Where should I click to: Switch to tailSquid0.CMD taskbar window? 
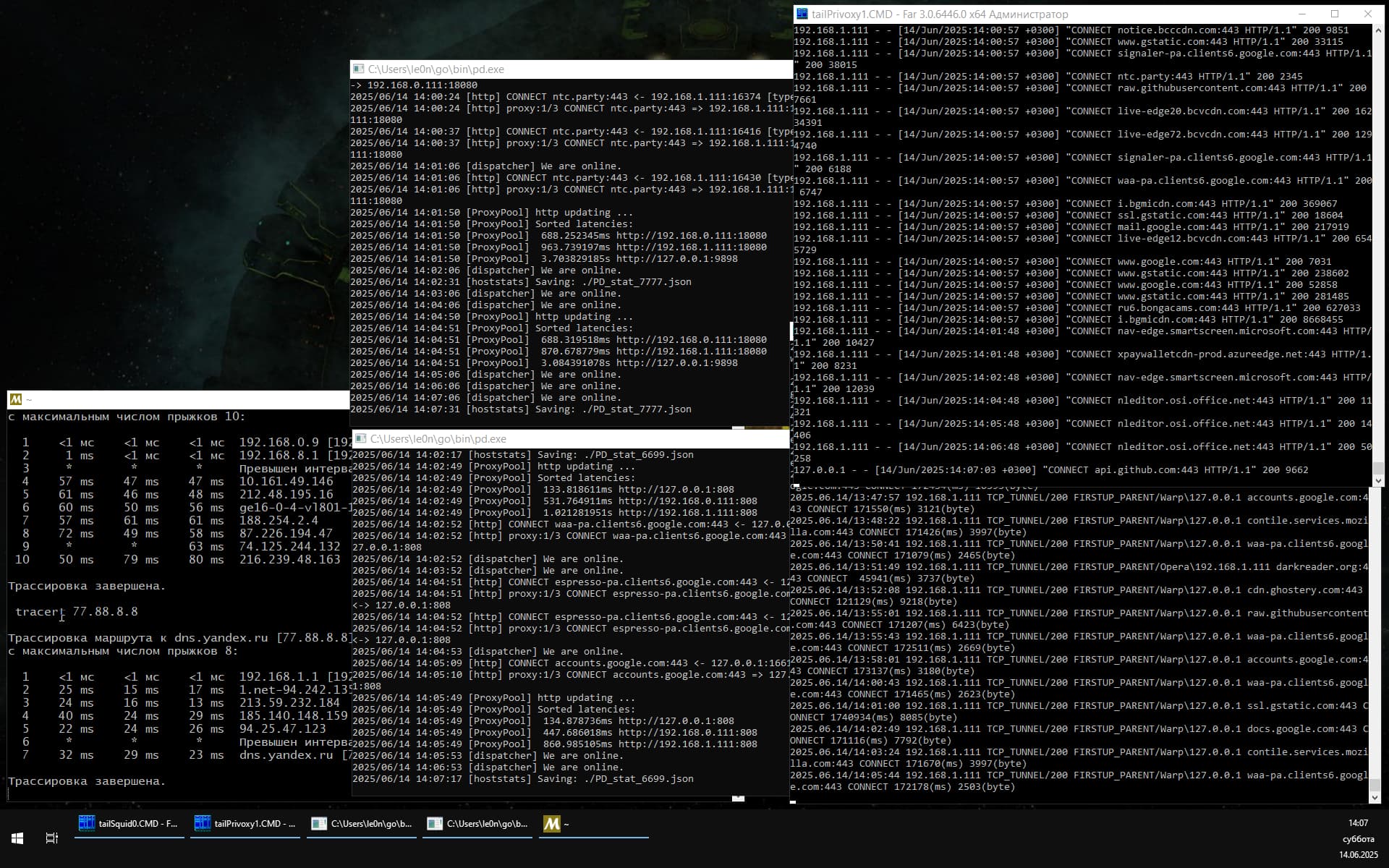(x=129, y=824)
